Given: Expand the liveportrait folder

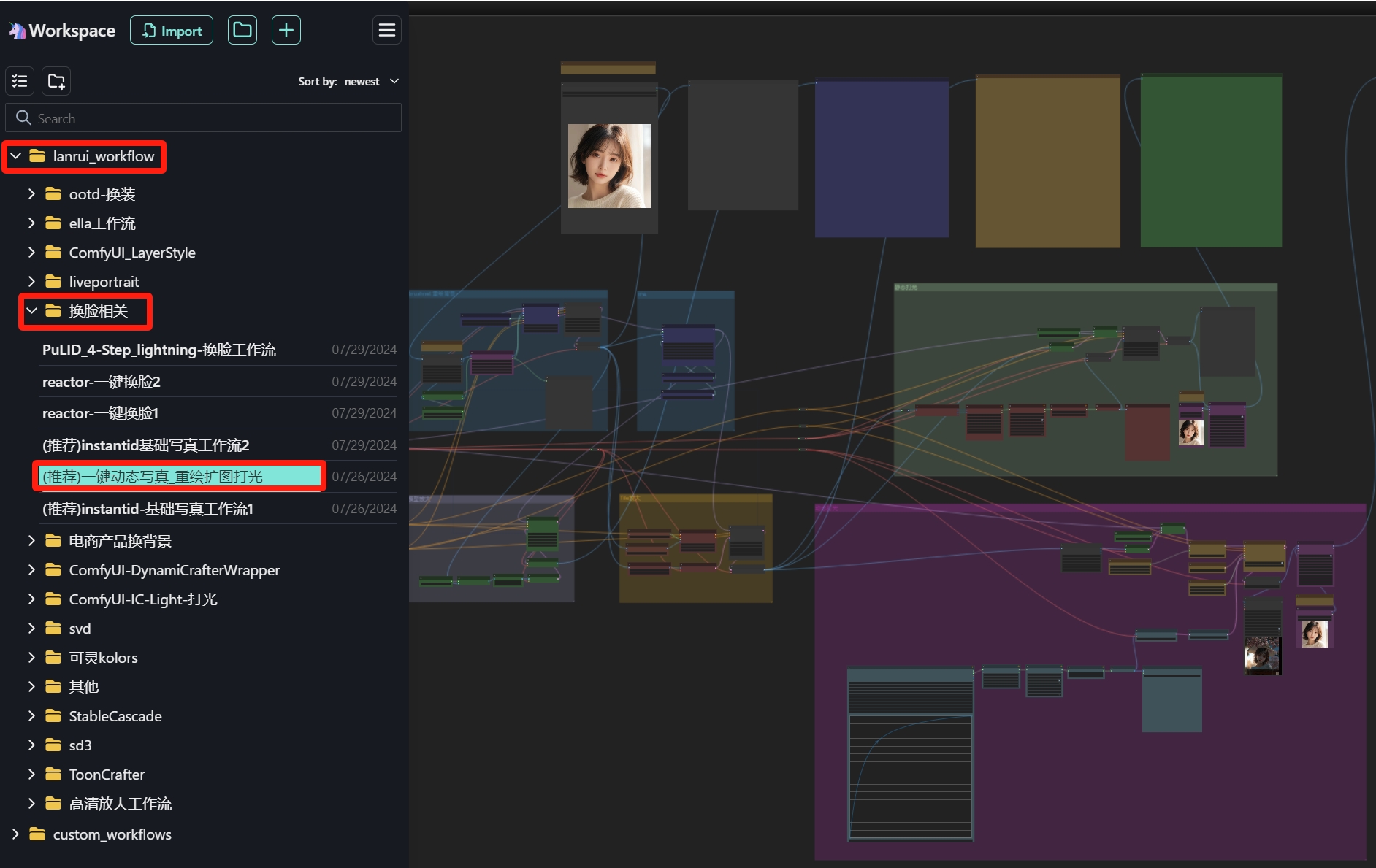Looking at the screenshot, I should coord(31,282).
